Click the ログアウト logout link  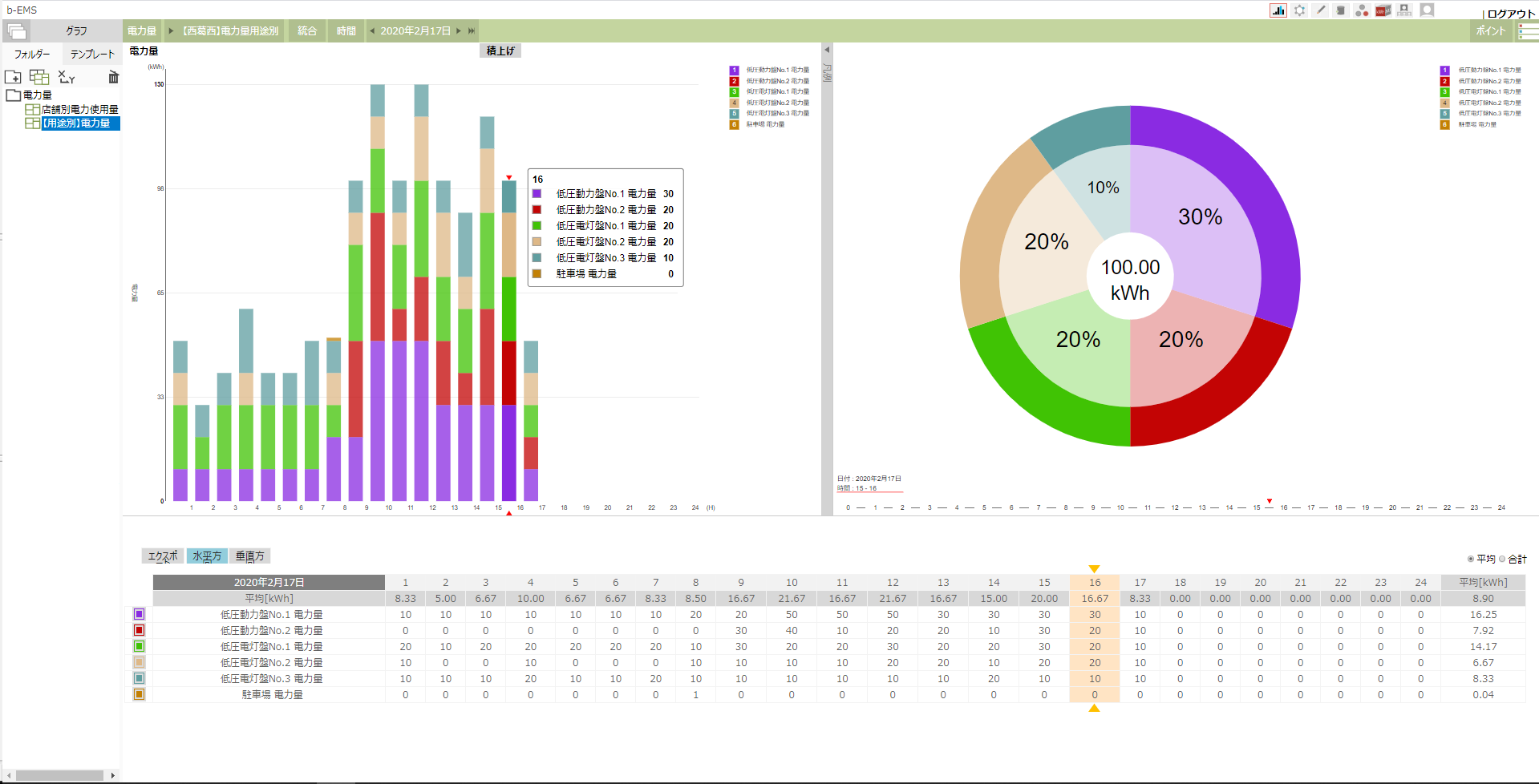(1511, 14)
